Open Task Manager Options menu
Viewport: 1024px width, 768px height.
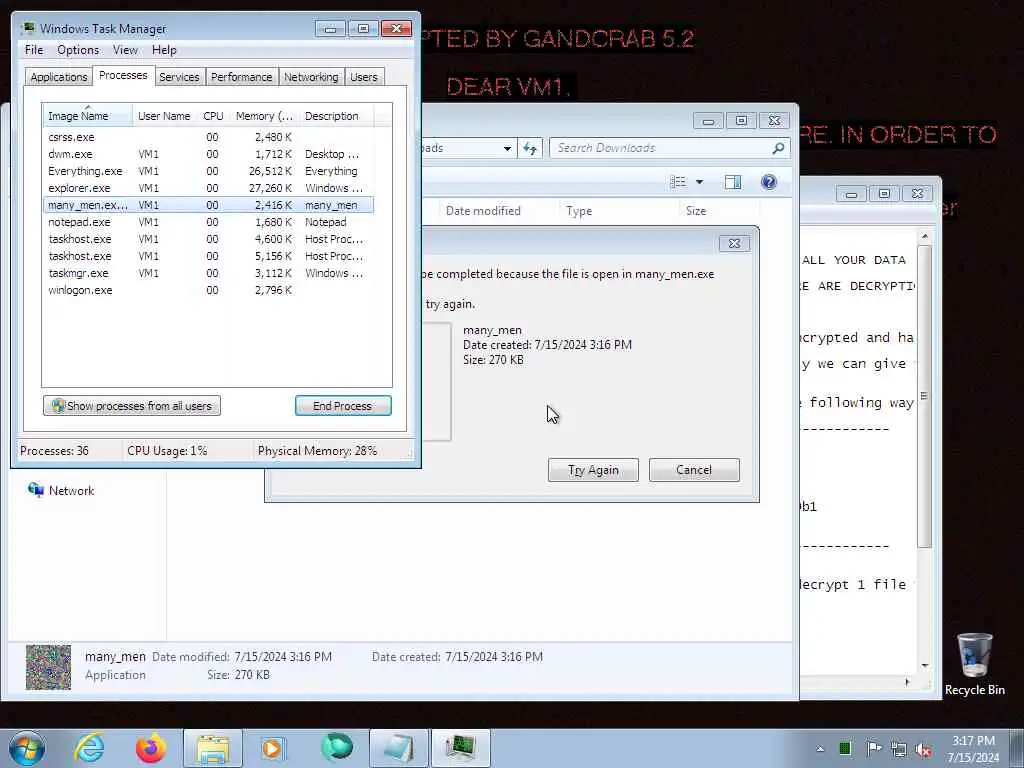[x=78, y=50]
